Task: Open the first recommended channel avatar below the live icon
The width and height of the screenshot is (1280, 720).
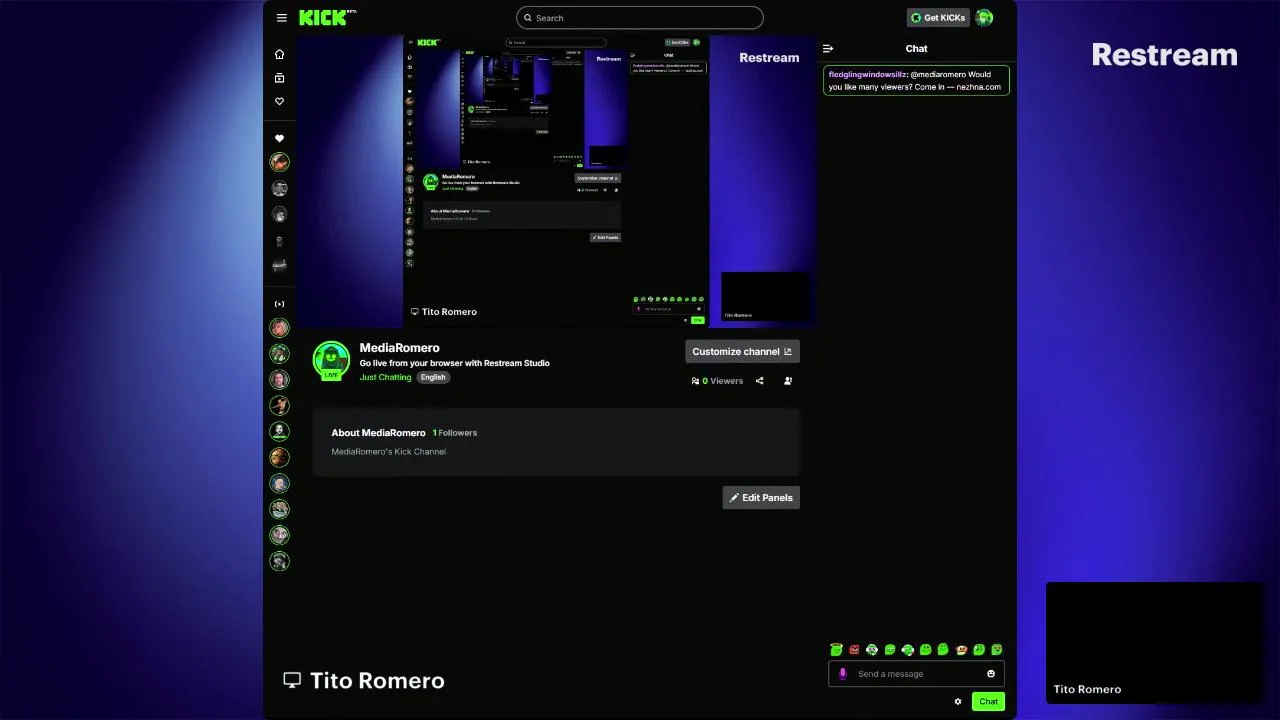Action: click(x=279, y=328)
